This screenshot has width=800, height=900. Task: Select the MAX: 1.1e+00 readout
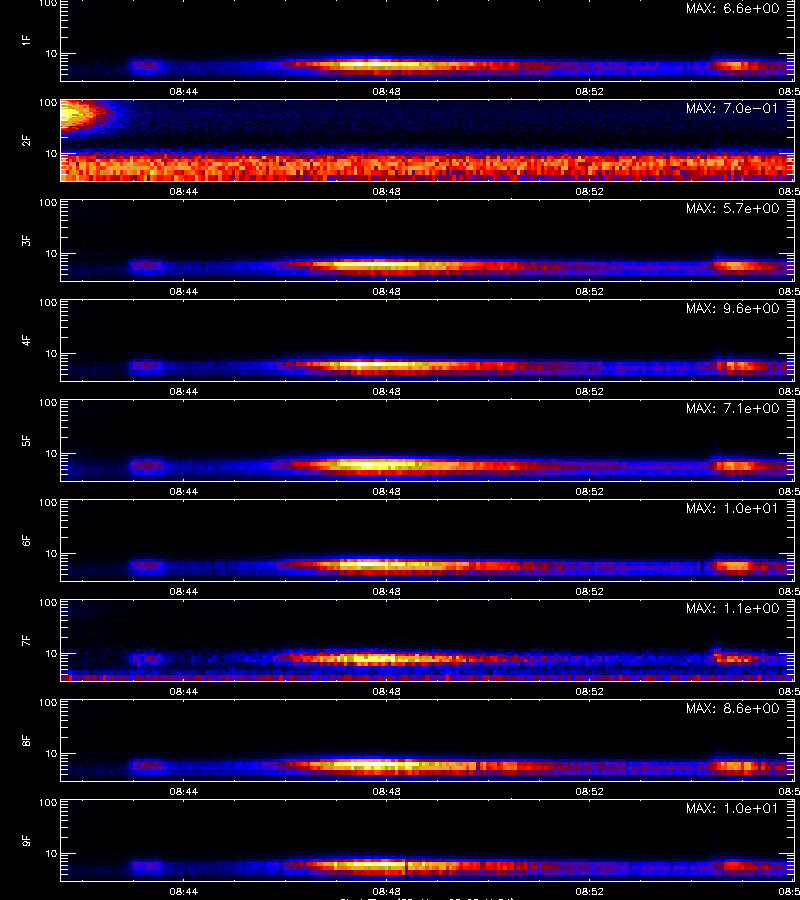click(732, 608)
